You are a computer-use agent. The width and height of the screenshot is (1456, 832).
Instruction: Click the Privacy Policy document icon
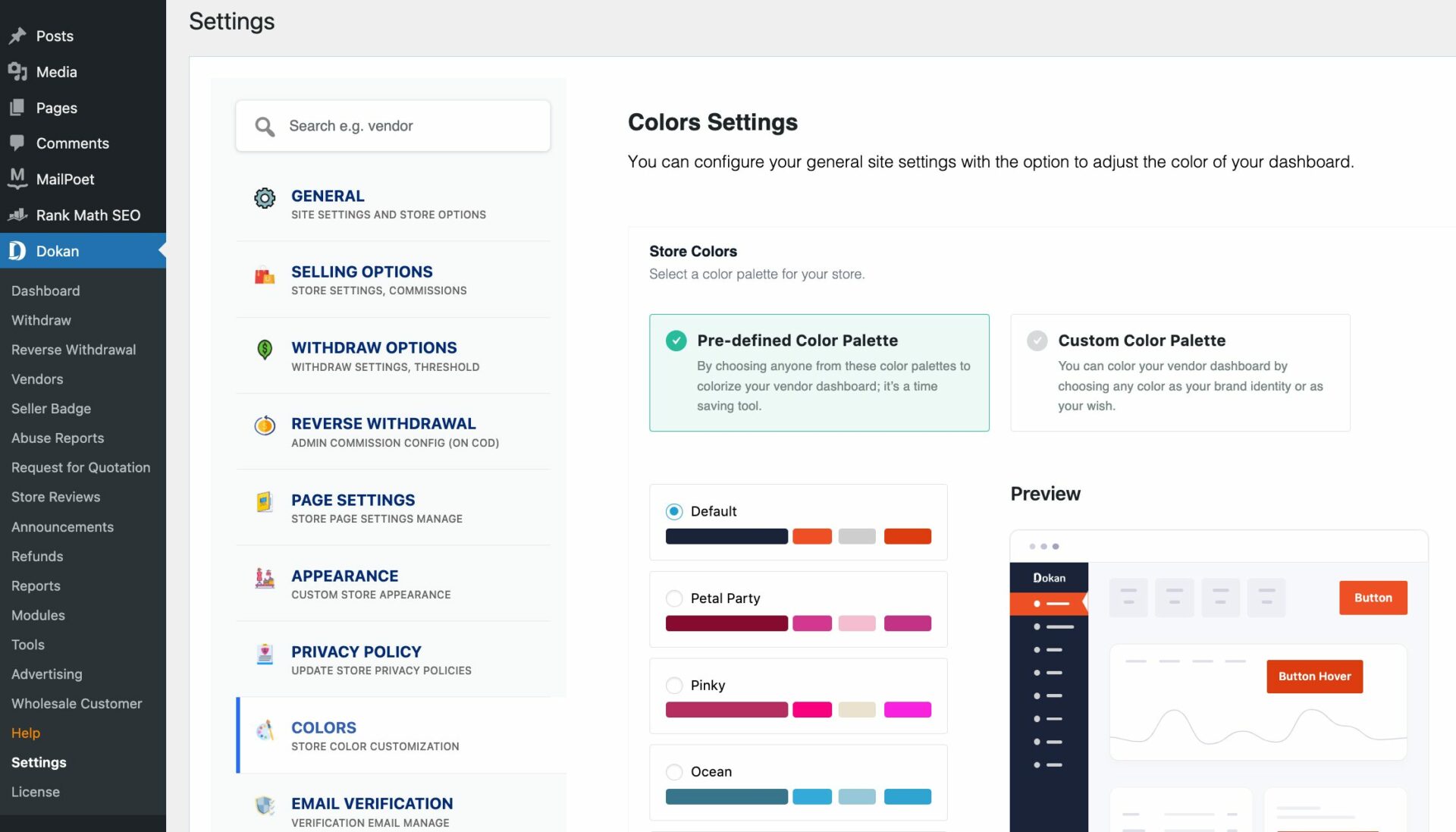click(265, 654)
